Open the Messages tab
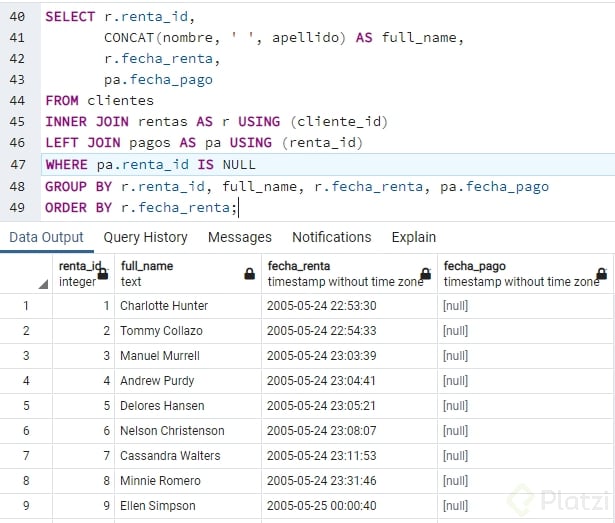 [240, 237]
